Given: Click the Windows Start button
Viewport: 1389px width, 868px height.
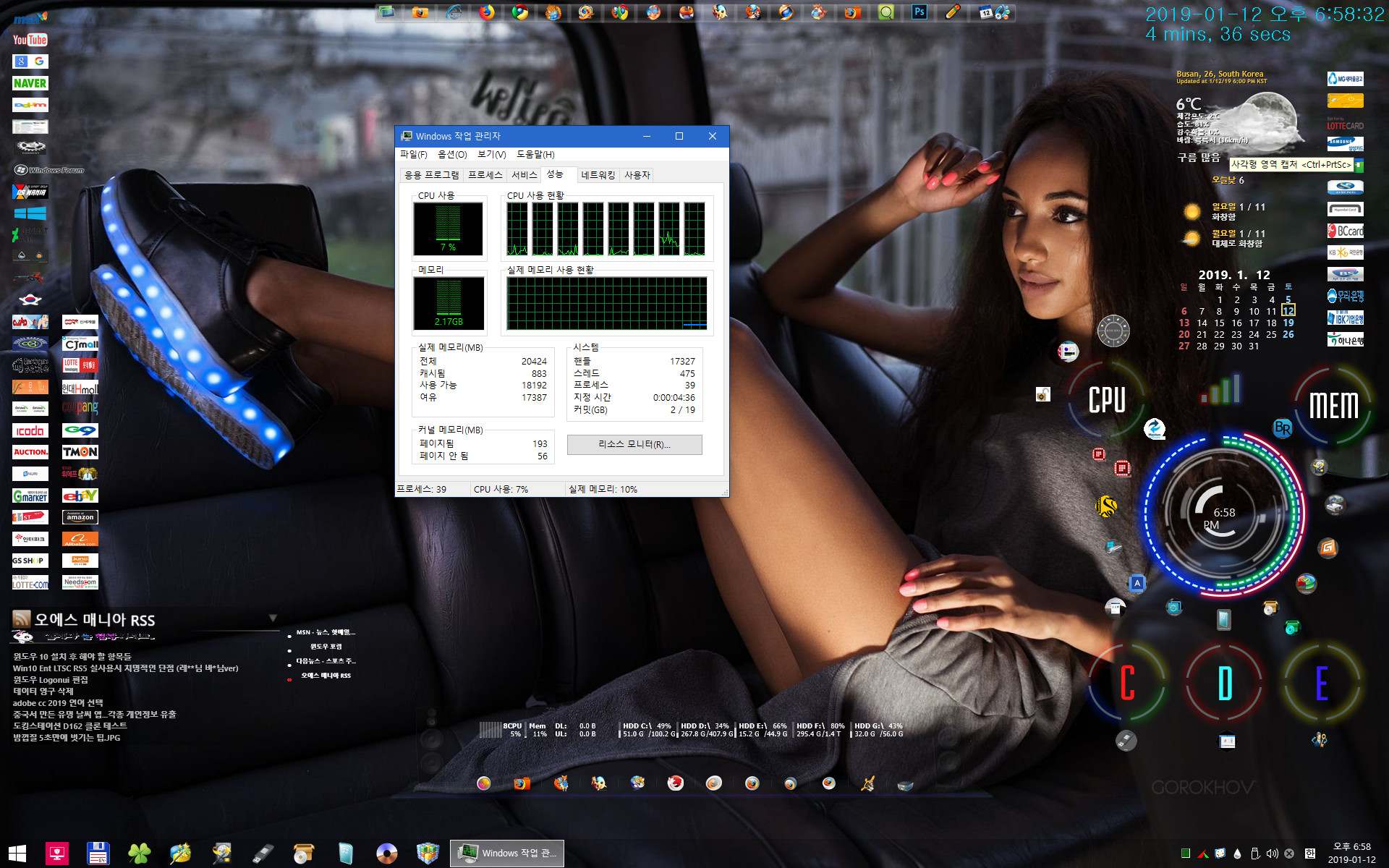Looking at the screenshot, I should [x=17, y=854].
